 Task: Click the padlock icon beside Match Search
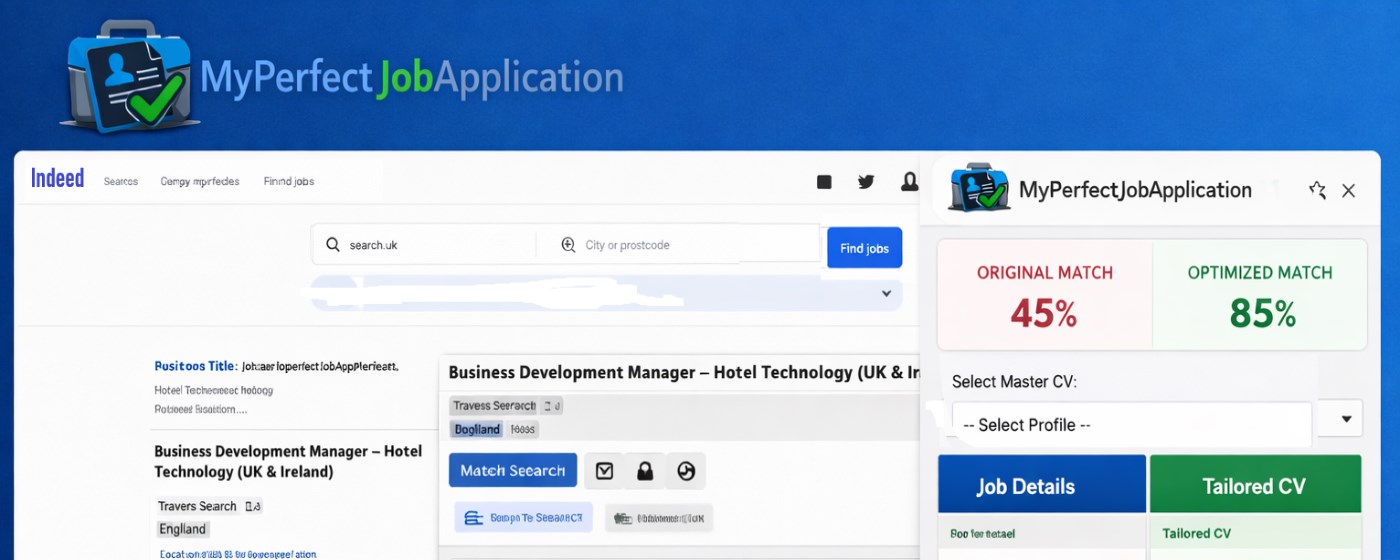645,471
